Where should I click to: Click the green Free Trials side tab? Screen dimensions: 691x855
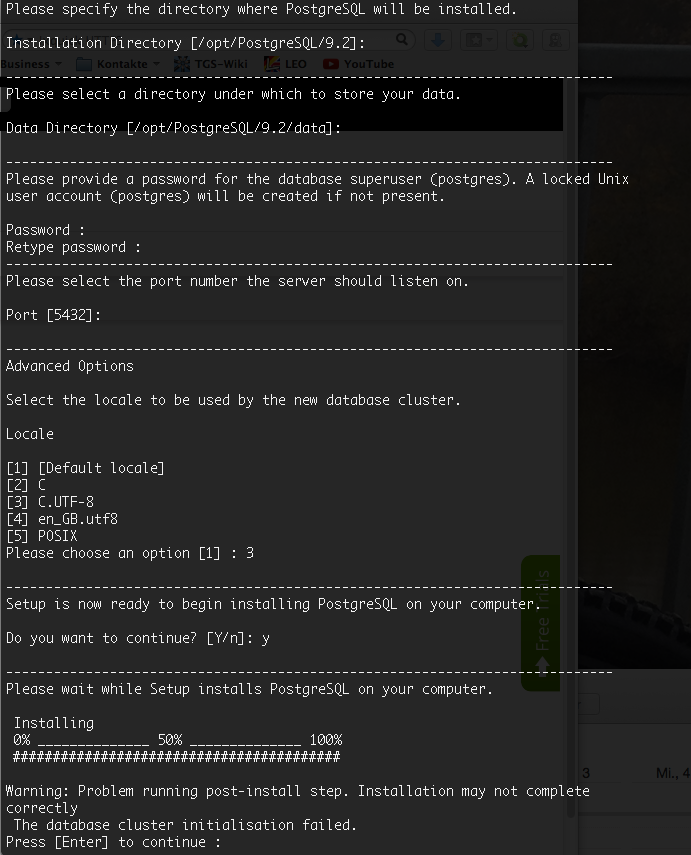540,623
